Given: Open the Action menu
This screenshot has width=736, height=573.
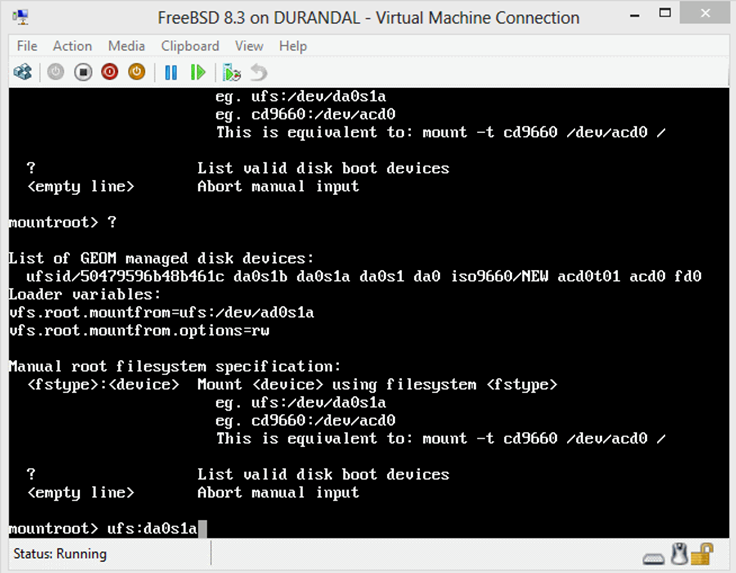Looking at the screenshot, I should pyautogui.click(x=72, y=46).
